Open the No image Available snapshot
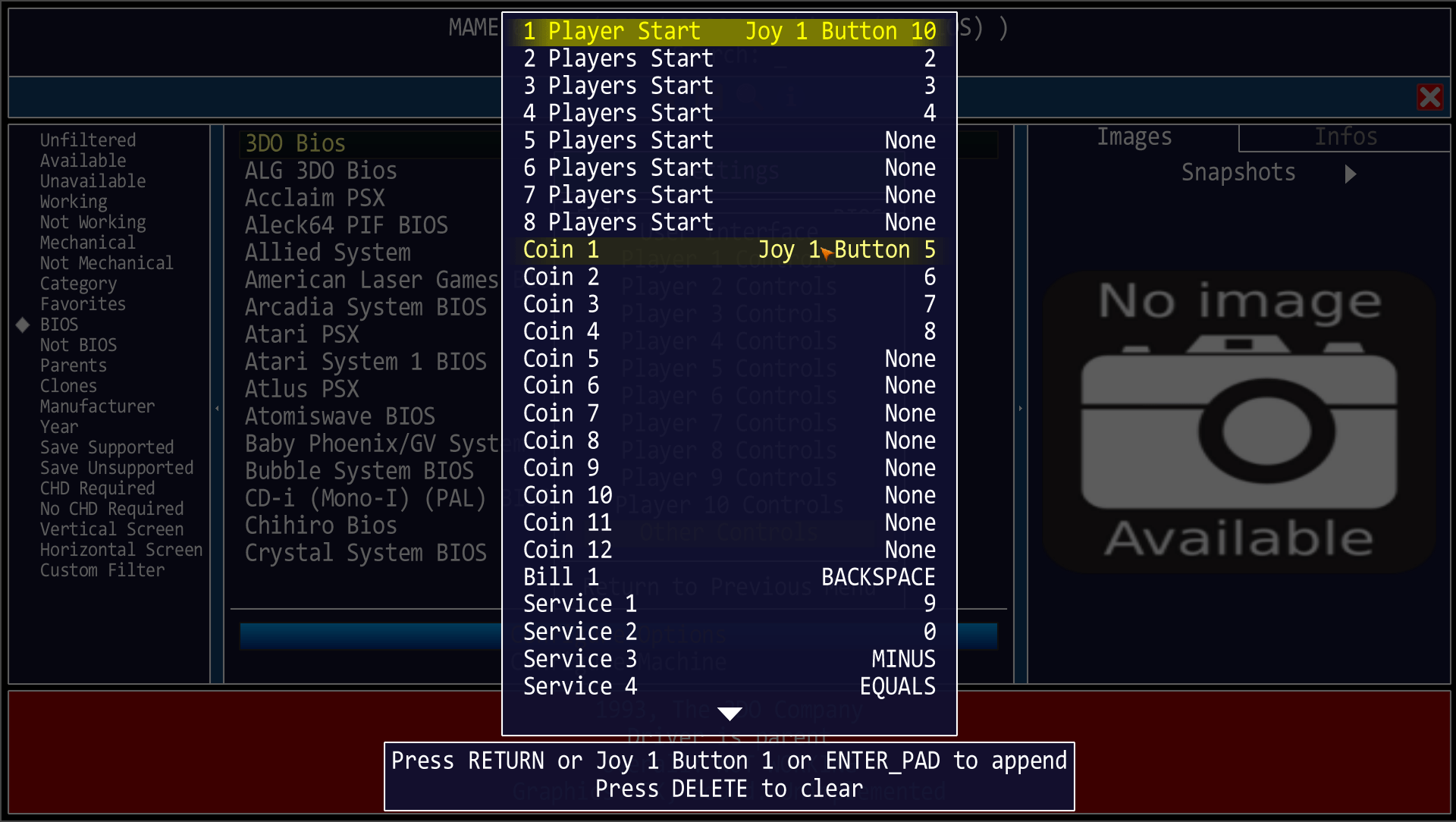 1239,422
